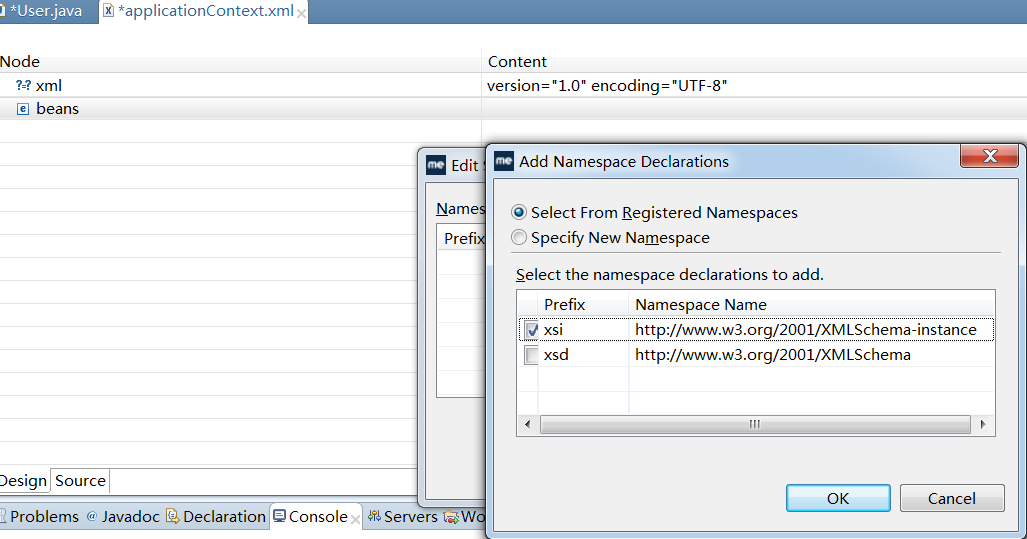Click the Servers view icon
The image size is (1027, 539).
pyautogui.click(x=374, y=516)
